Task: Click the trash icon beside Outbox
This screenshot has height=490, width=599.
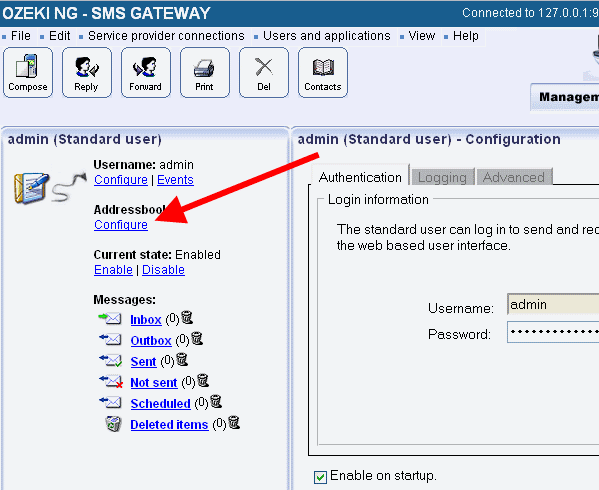Action: click(x=197, y=338)
